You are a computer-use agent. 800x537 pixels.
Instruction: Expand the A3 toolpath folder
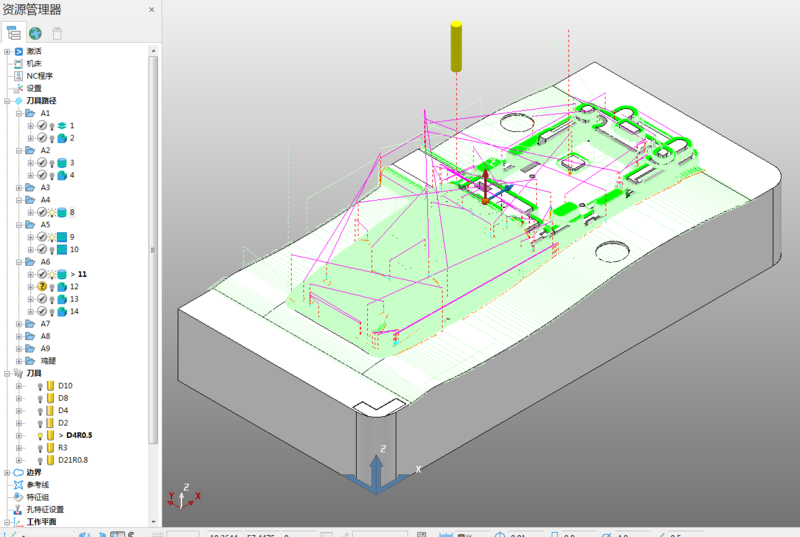(19, 187)
